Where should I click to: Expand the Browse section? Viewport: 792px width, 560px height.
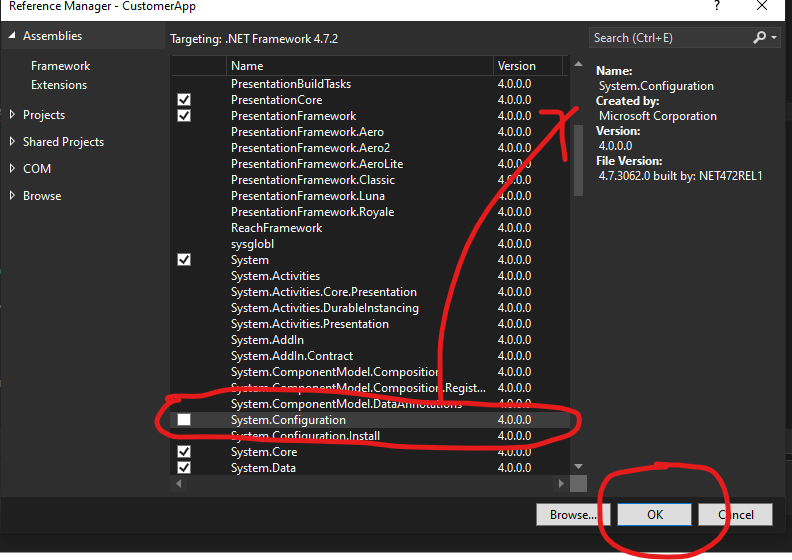[12, 196]
